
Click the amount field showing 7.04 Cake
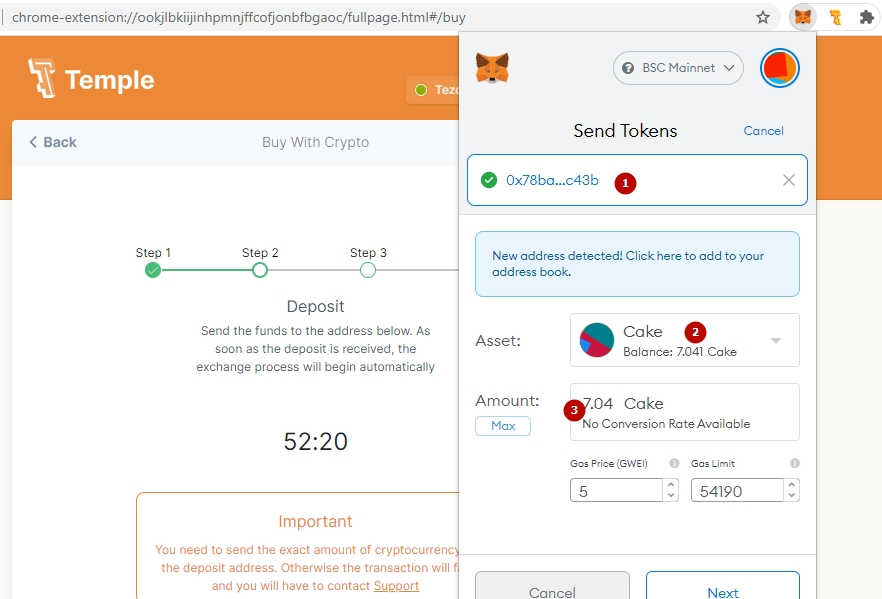coord(685,412)
